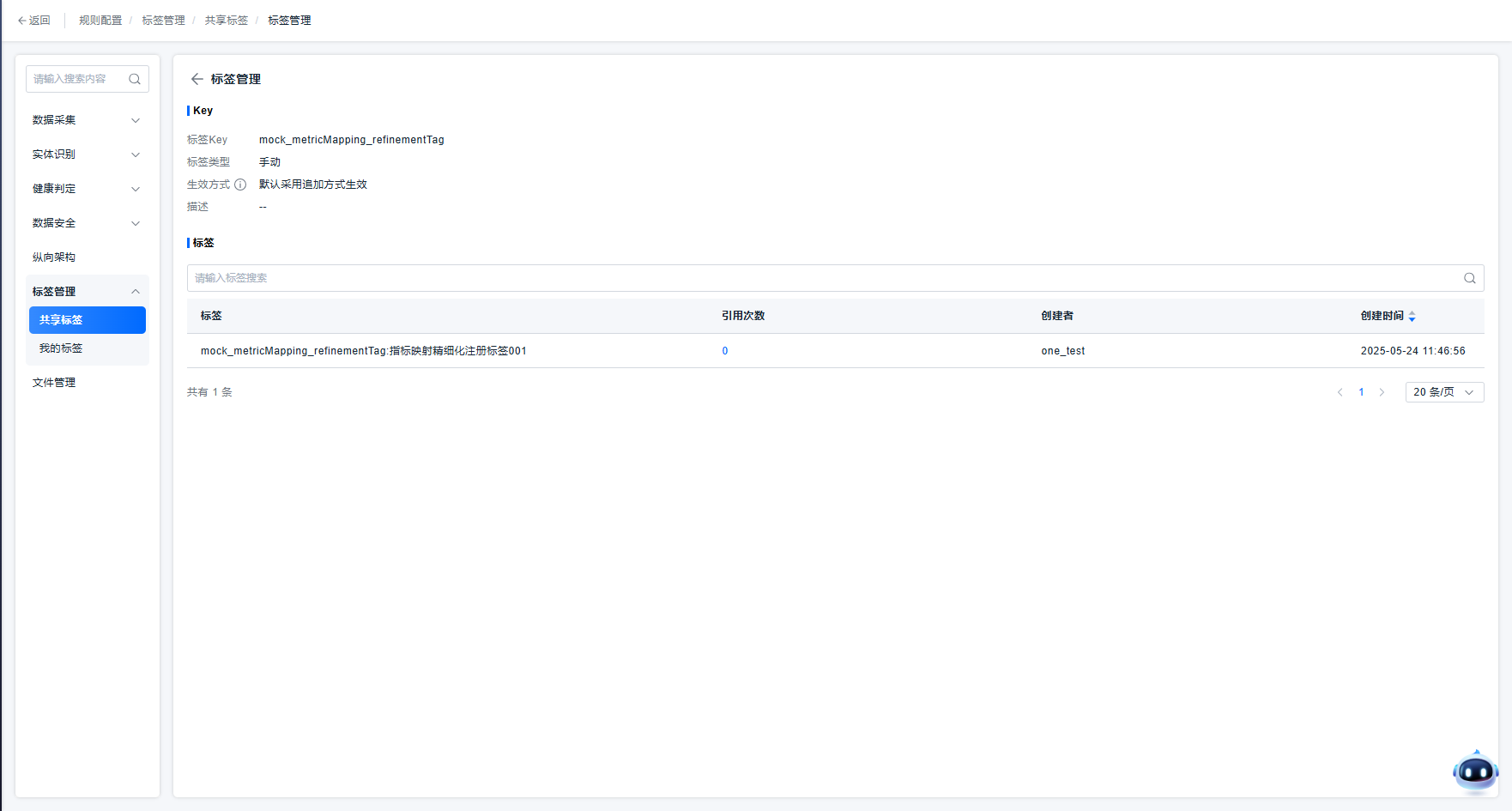Go to previous page arrow
Image resolution: width=1512 pixels, height=811 pixels.
coord(1340,392)
